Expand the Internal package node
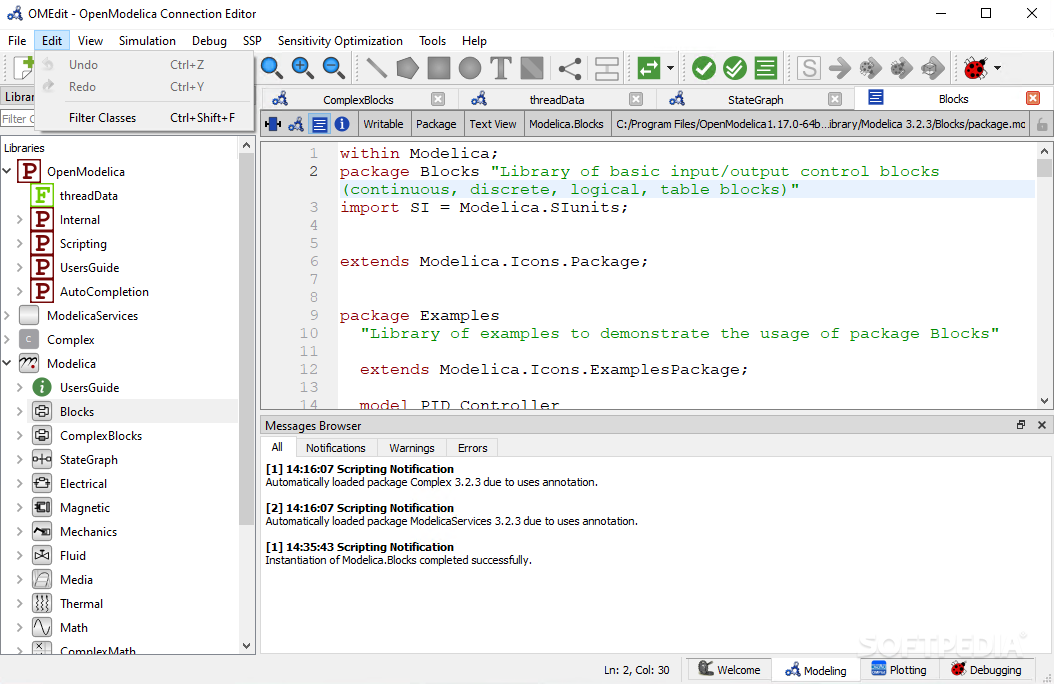1054x684 pixels. 19,220
